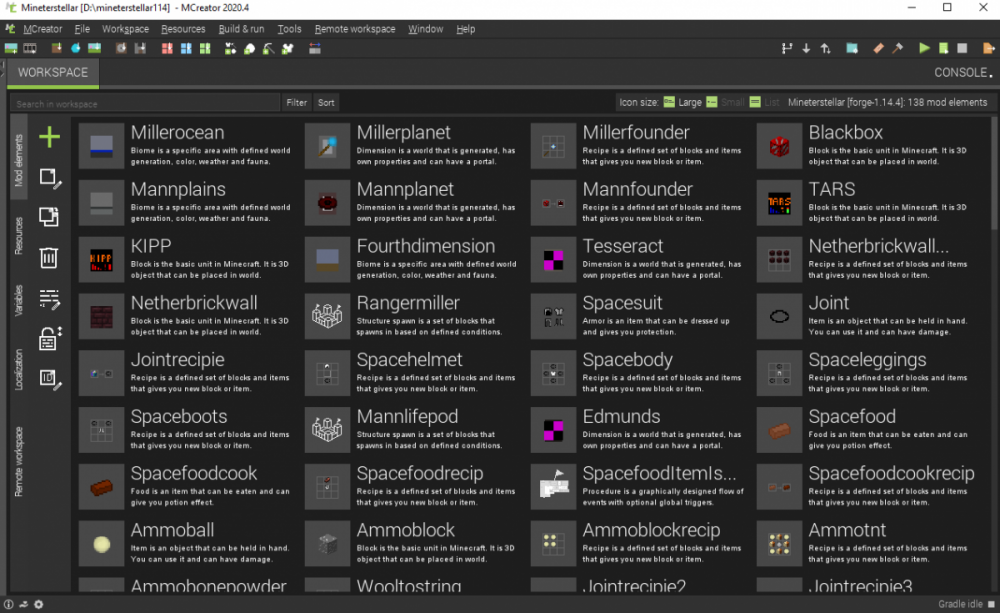
Task: Open the Tools menu
Action: pos(289,29)
